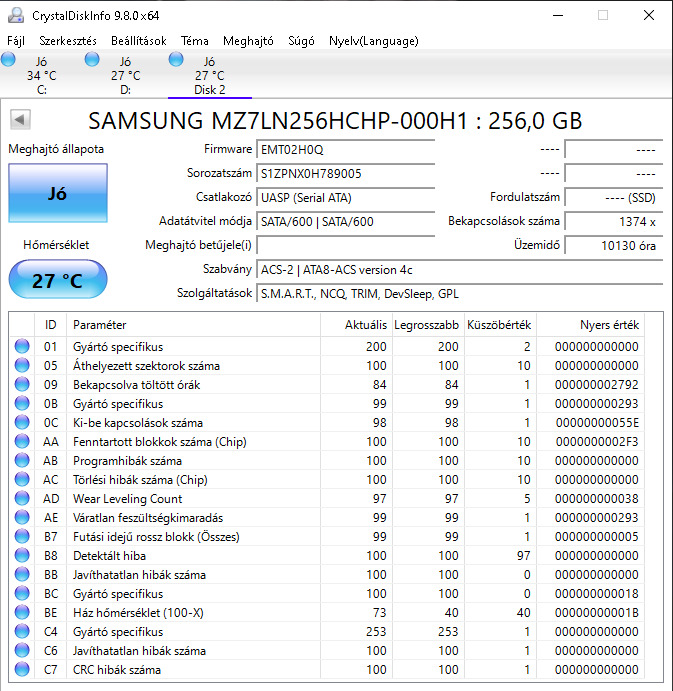Open the Meghajtó menu
673x691 pixels.
[x=248, y=41]
